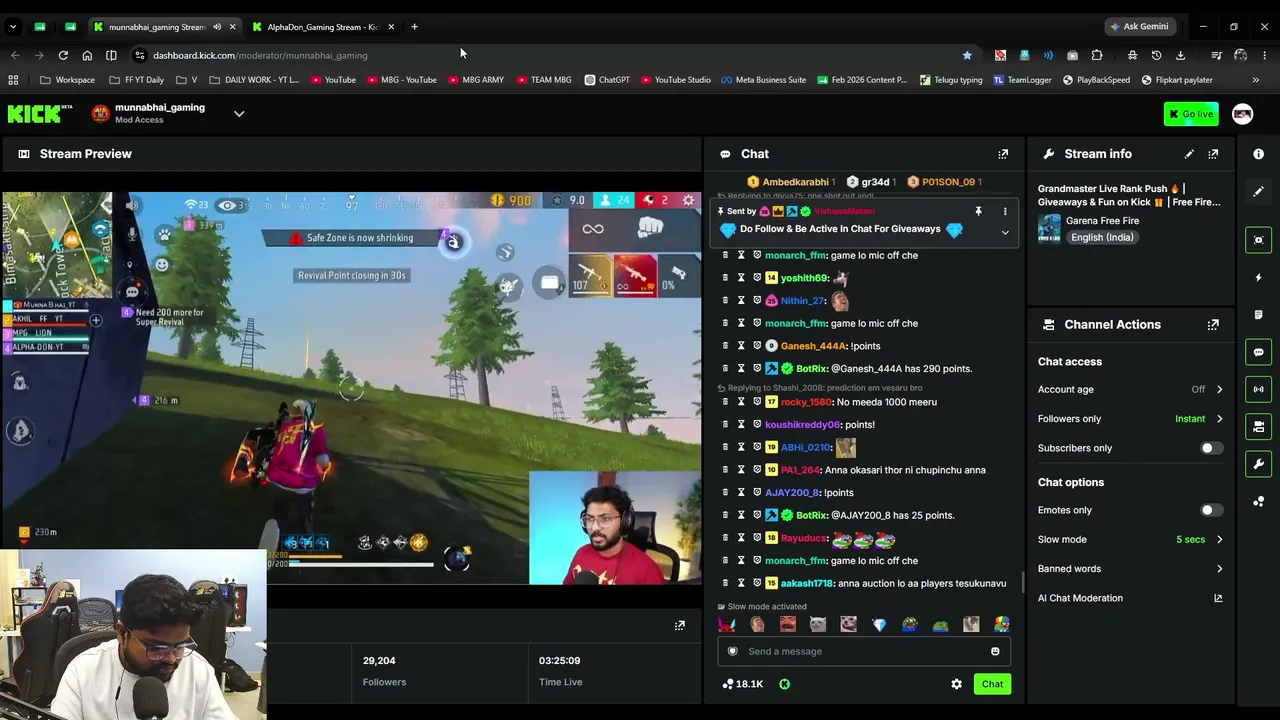Delete aakash1718's chat message
Screen dimensions: 1280x720
(725, 583)
